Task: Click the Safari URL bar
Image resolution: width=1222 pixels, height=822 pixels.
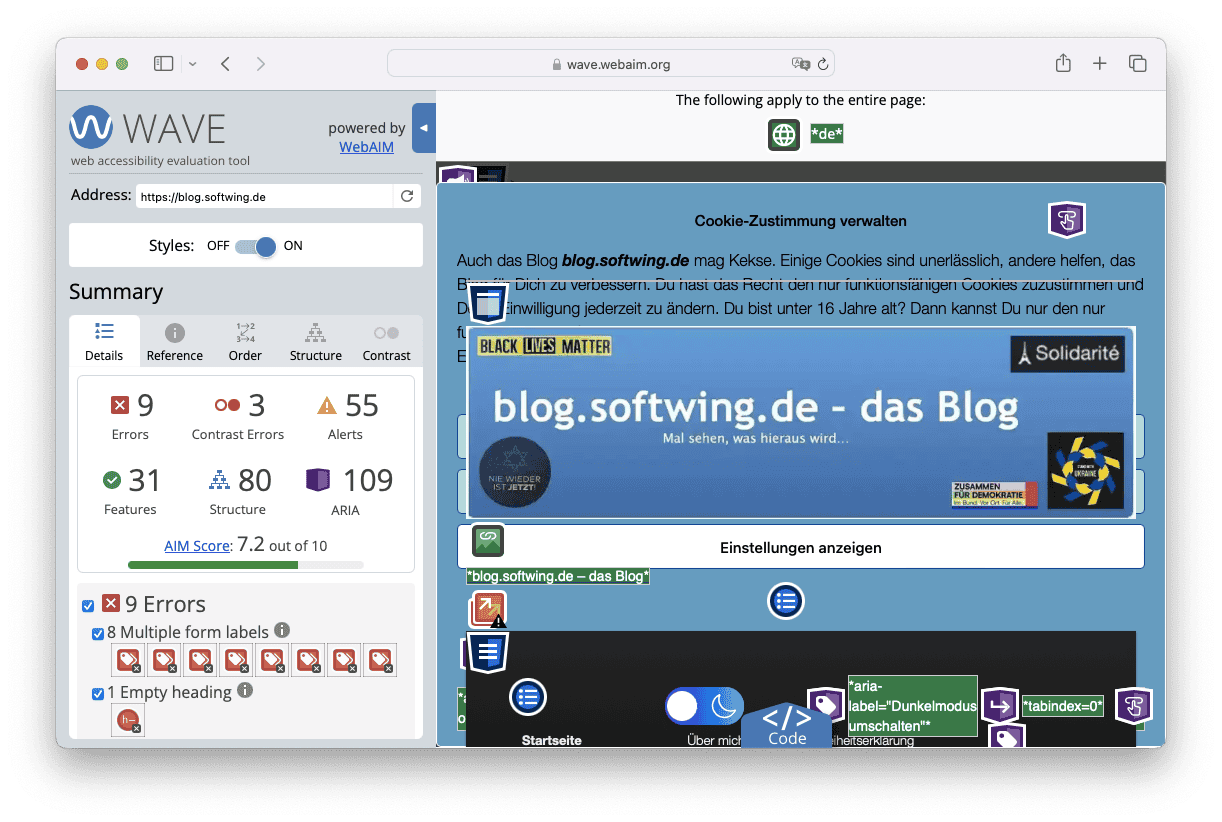Action: click(x=611, y=64)
